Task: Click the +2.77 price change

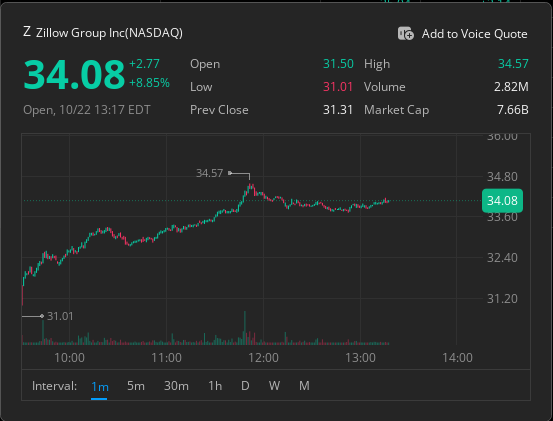Action: (x=144, y=64)
